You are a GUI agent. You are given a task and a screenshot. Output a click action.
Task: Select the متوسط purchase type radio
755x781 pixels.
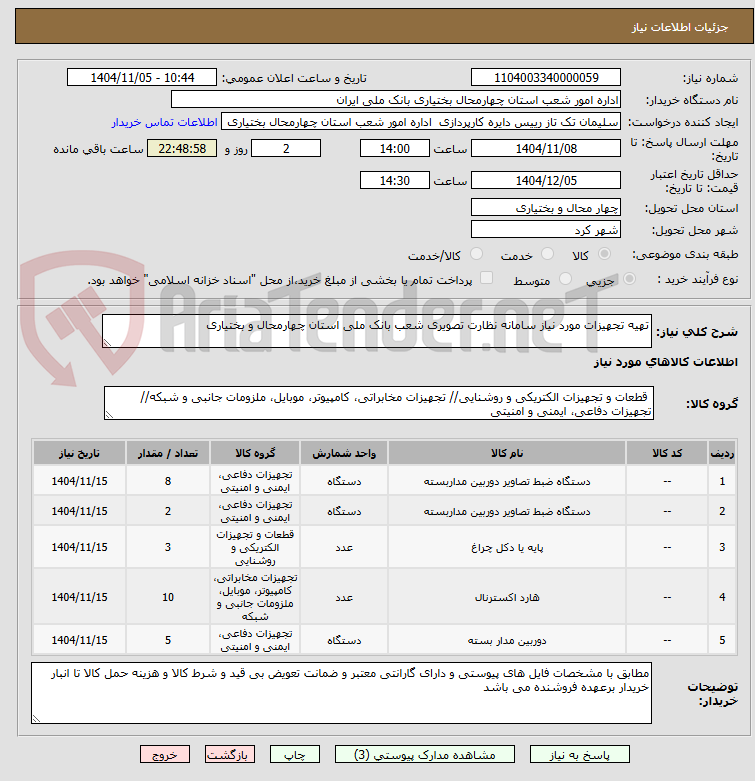click(x=565, y=279)
